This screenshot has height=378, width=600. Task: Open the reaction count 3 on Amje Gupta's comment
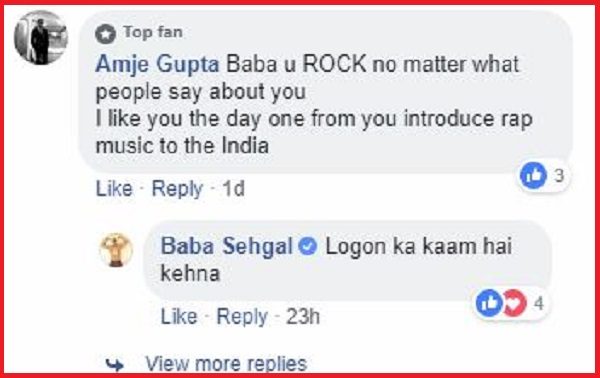click(x=559, y=176)
